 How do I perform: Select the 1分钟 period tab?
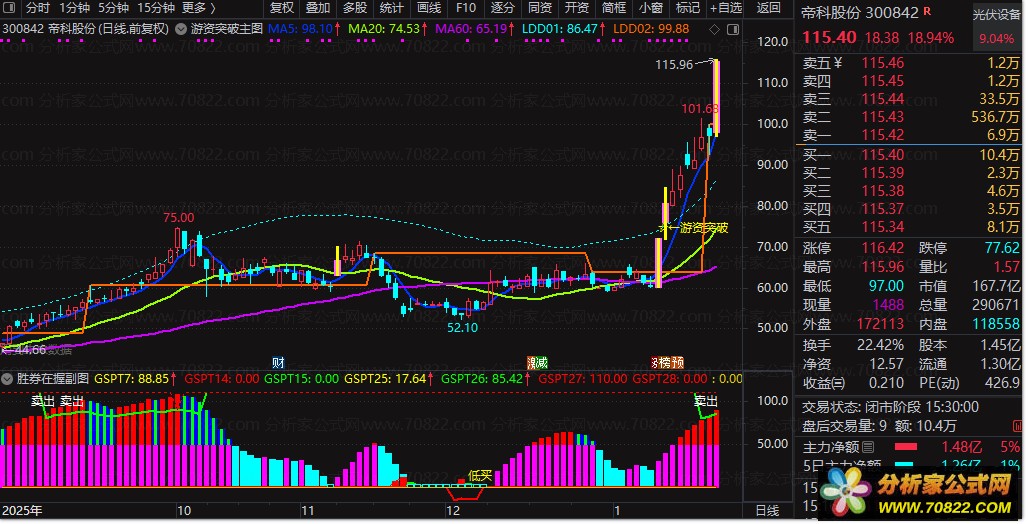[x=74, y=8]
